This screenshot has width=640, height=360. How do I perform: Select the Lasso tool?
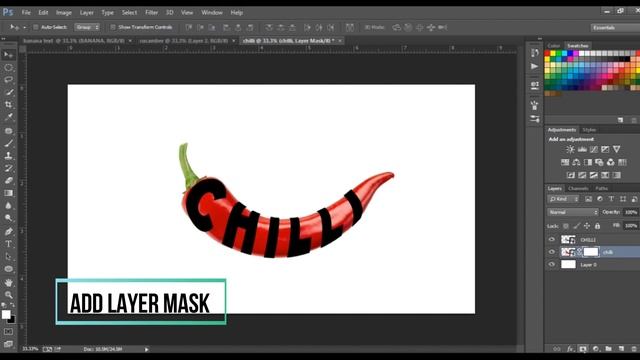click(x=8, y=80)
